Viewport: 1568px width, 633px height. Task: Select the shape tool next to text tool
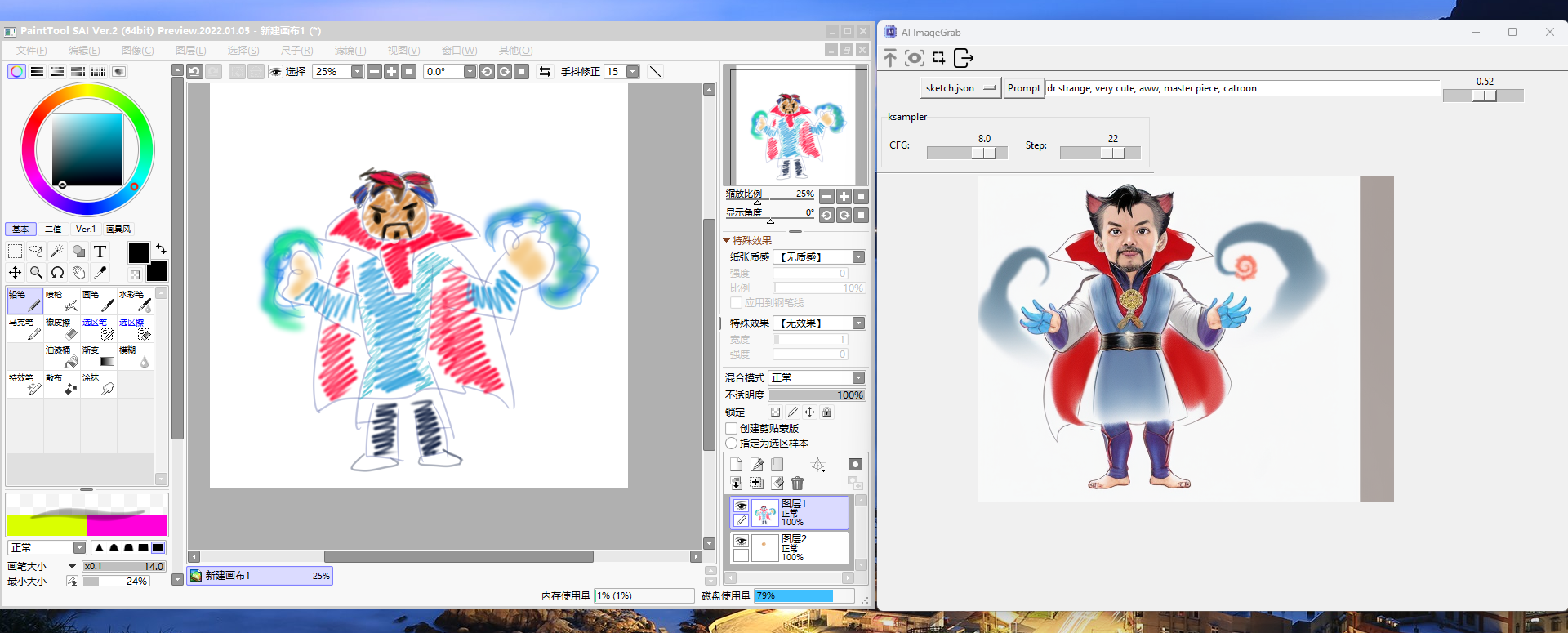click(x=78, y=252)
